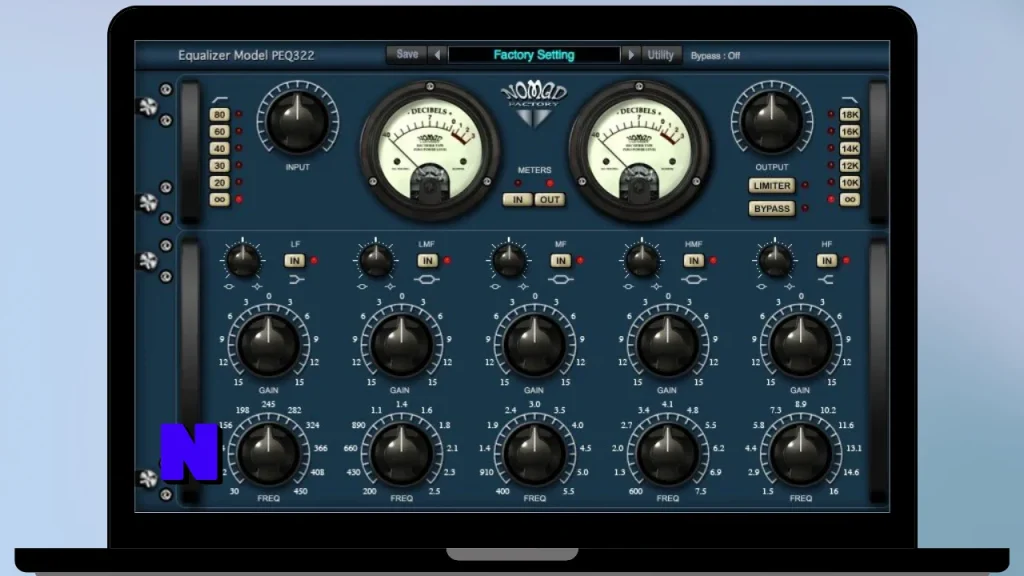
Task: Click the INPUT level knob
Action: click(297, 123)
